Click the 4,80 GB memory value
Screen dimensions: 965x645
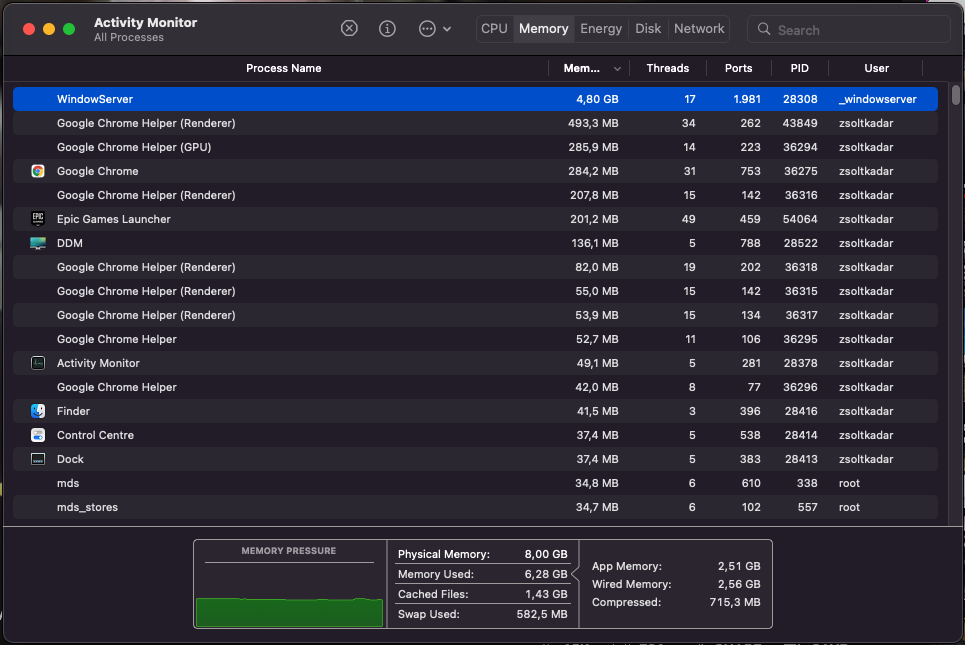coord(597,99)
